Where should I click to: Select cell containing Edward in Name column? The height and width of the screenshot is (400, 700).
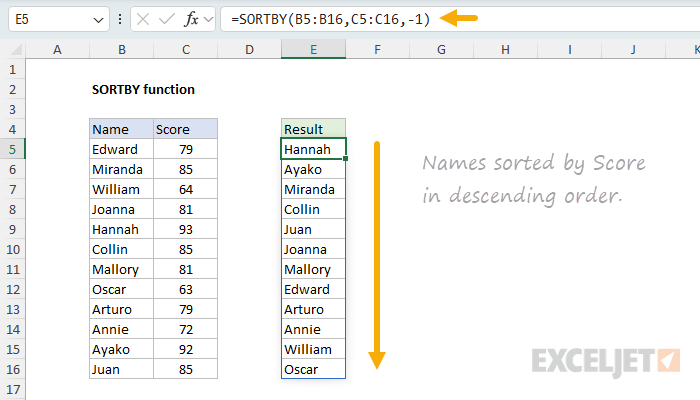pyautogui.click(x=121, y=149)
